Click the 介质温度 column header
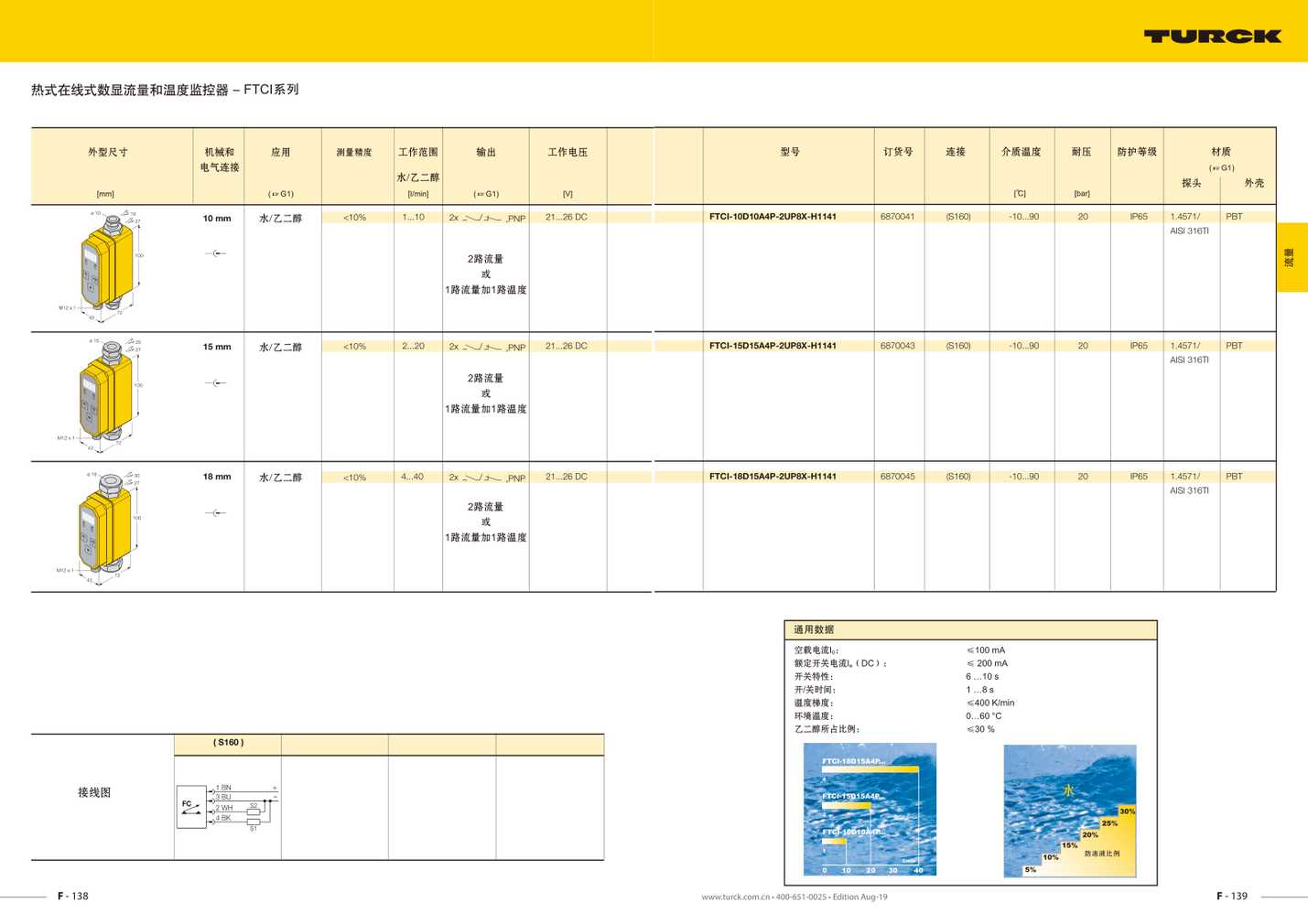The height and width of the screenshot is (924, 1308). (1021, 152)
